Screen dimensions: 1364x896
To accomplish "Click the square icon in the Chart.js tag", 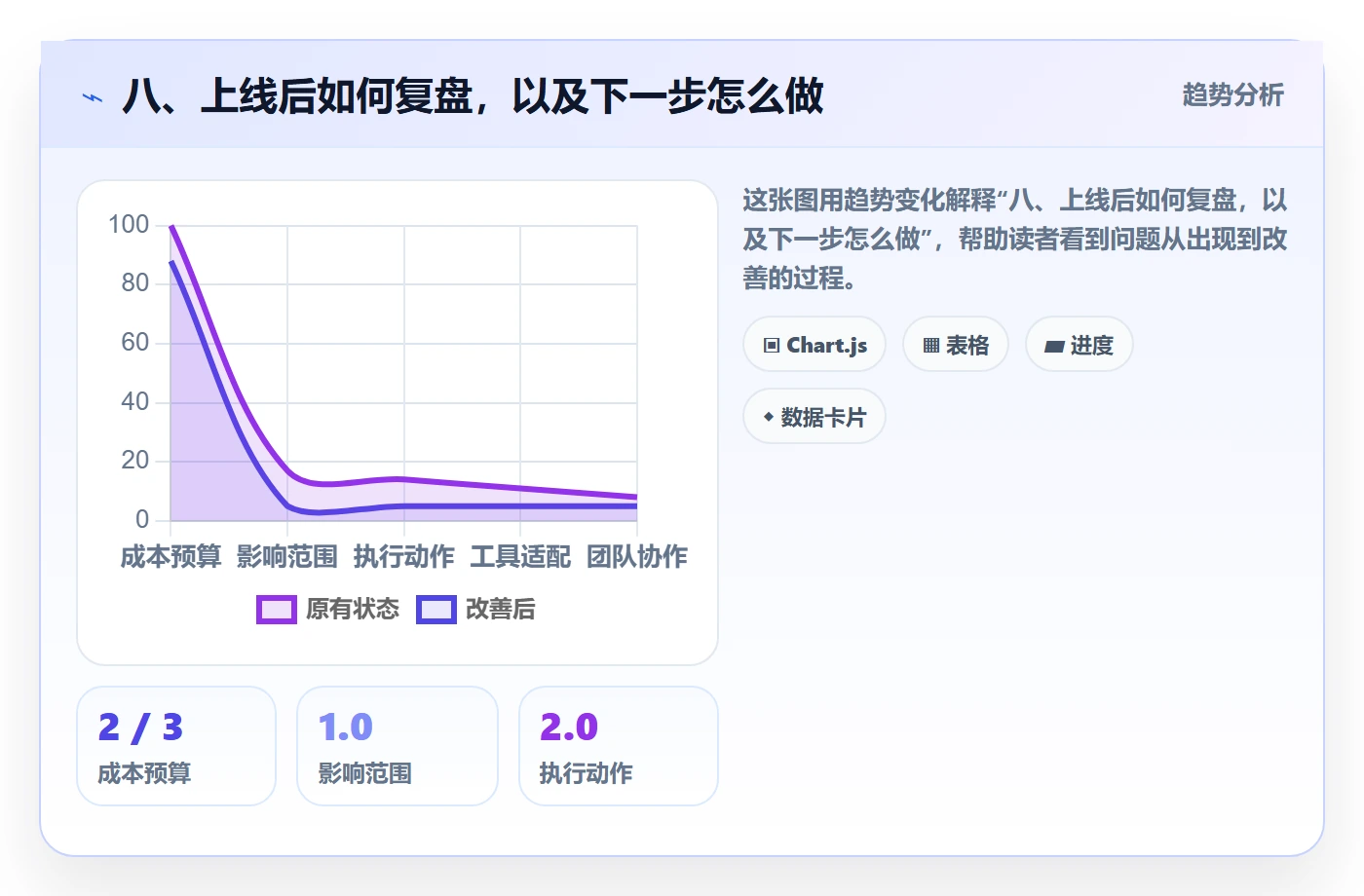I will point(772,346).
